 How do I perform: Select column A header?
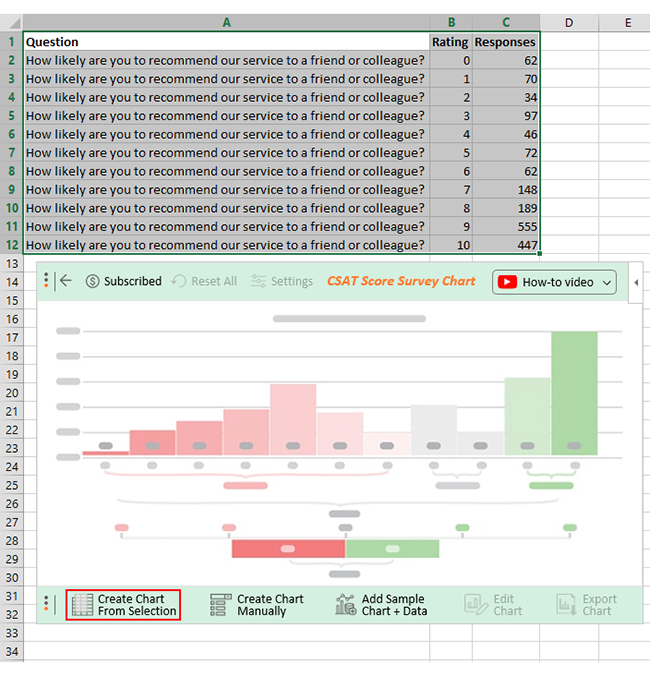[x=226, y=22]
